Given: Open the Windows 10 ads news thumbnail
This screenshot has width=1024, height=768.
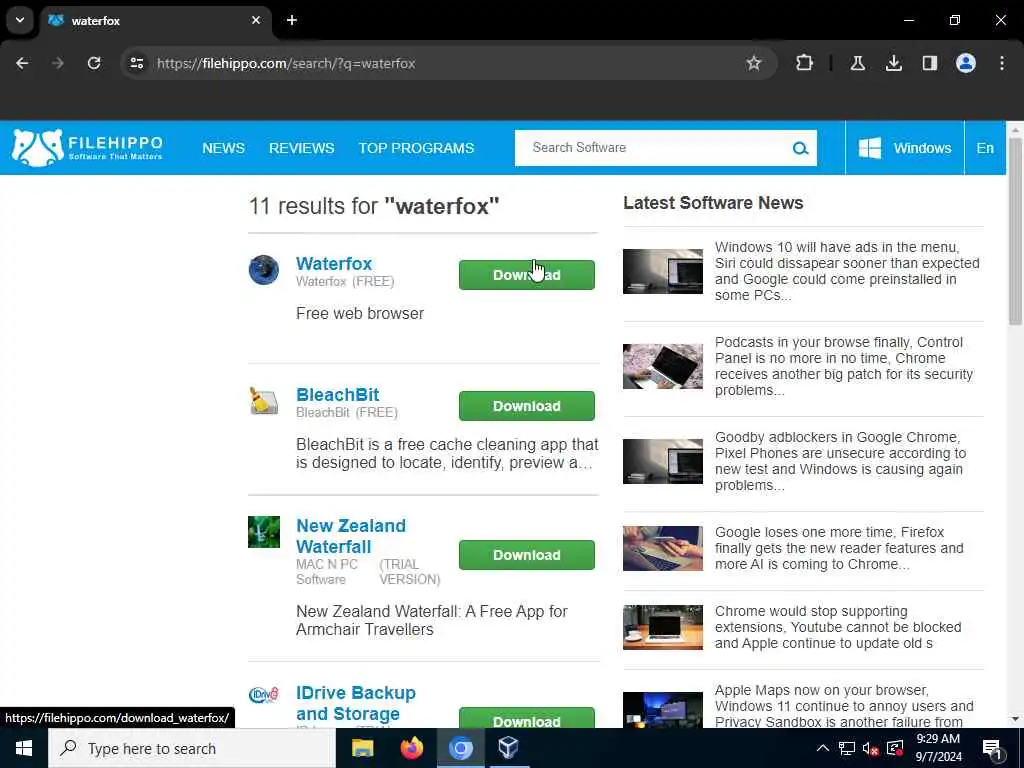Looking at the screenshot, I should click(663, 271).
